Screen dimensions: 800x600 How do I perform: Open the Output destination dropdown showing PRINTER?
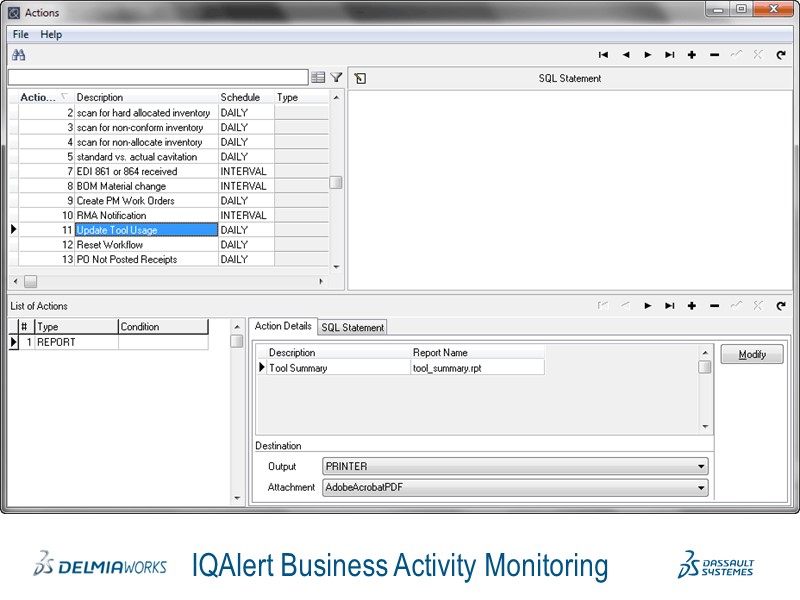[x=700, y=466]
